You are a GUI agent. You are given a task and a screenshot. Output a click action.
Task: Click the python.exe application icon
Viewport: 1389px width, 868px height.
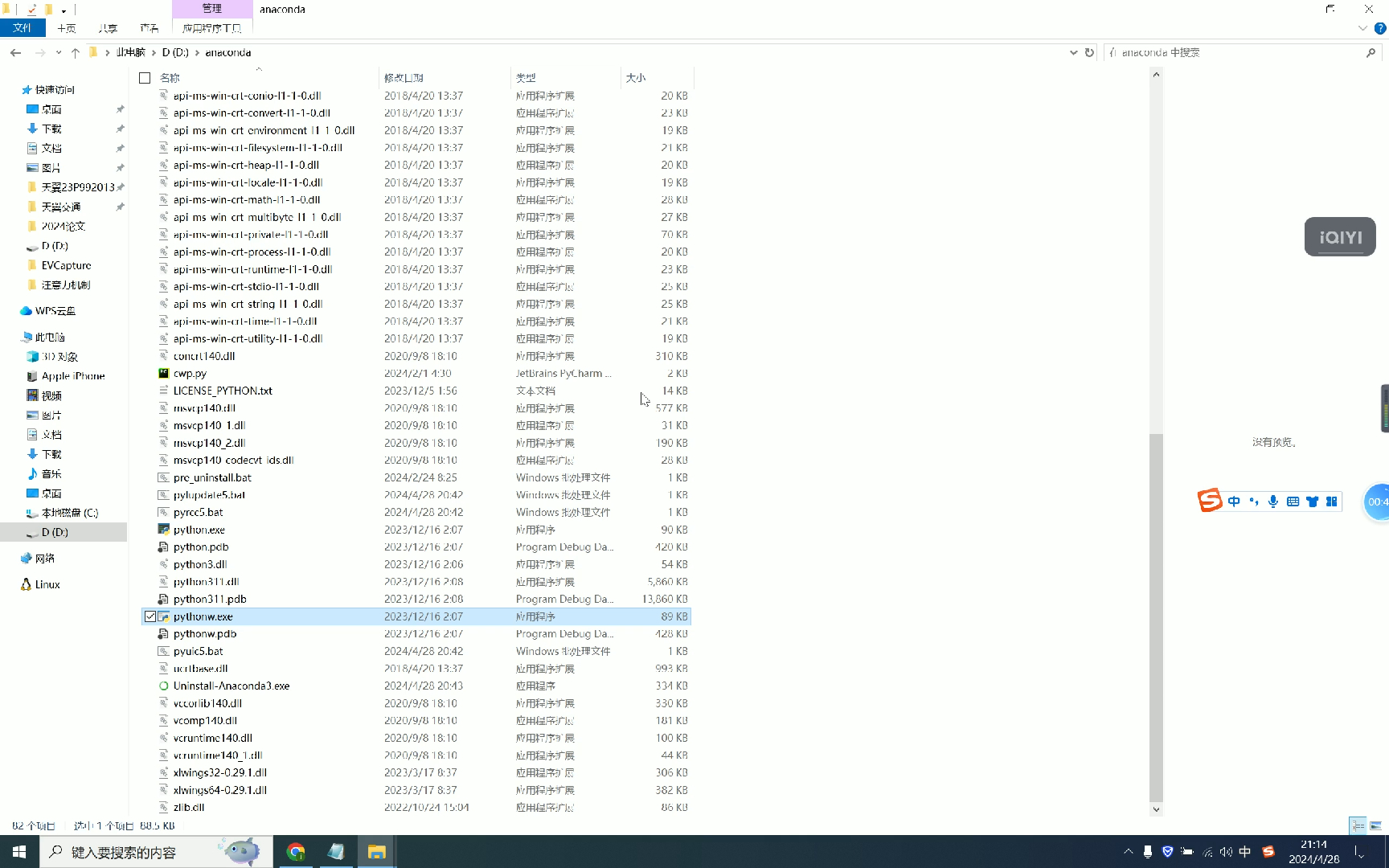coord(163,530)
